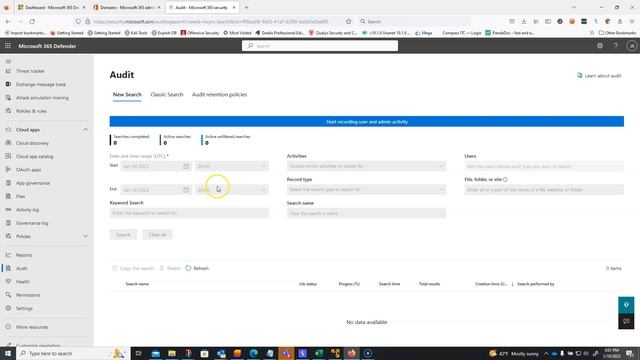Click the Governance log icon
This screenshot has height=360, width=640.
pyautogui.click(x=8, y=223)
